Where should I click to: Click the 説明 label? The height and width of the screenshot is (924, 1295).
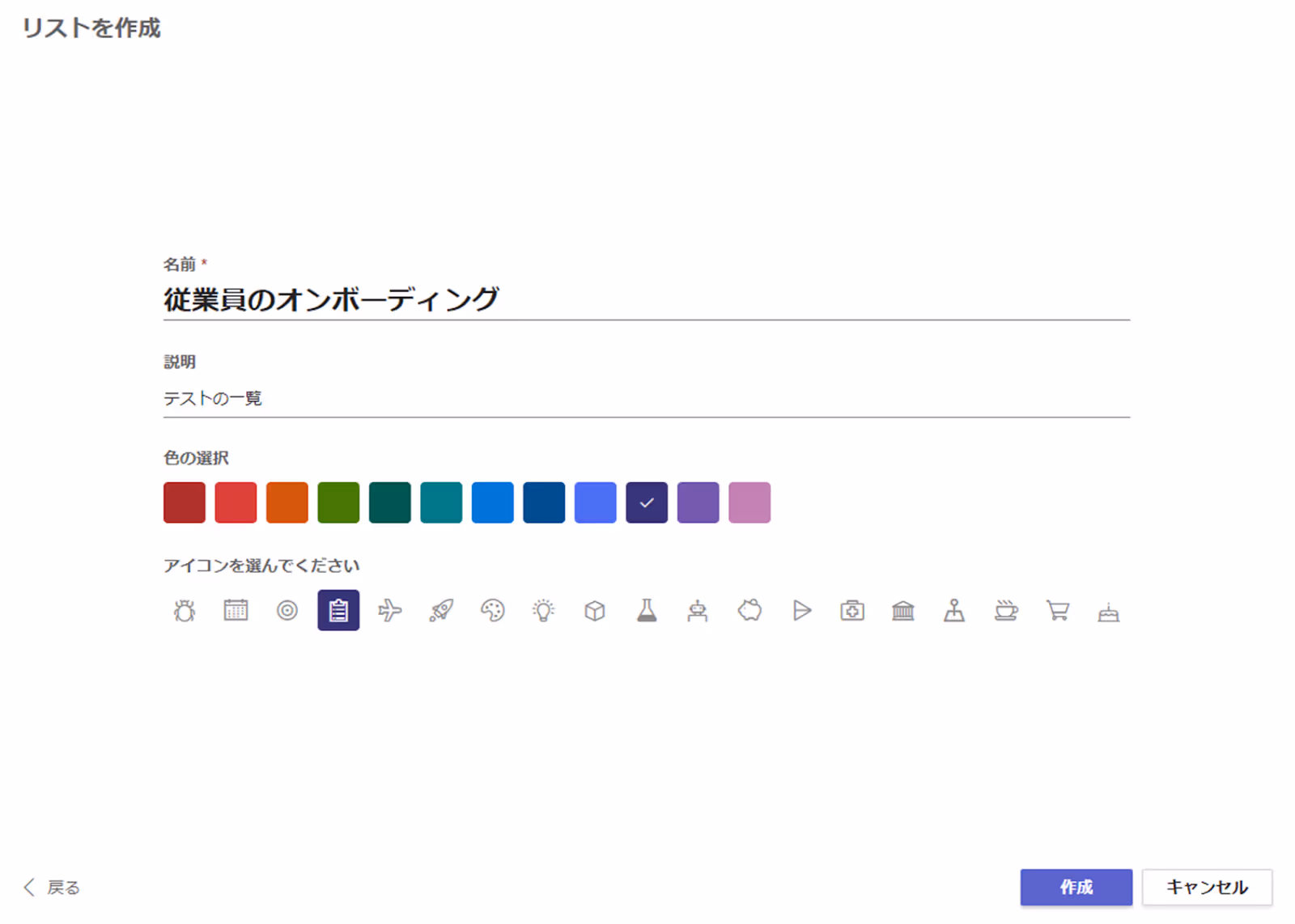pyautogui.click(x=180, y=362)
